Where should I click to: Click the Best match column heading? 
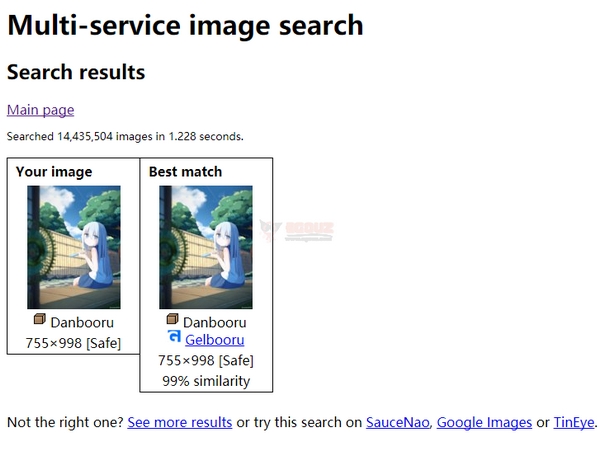pyautogui.click(x=185, y=172)
